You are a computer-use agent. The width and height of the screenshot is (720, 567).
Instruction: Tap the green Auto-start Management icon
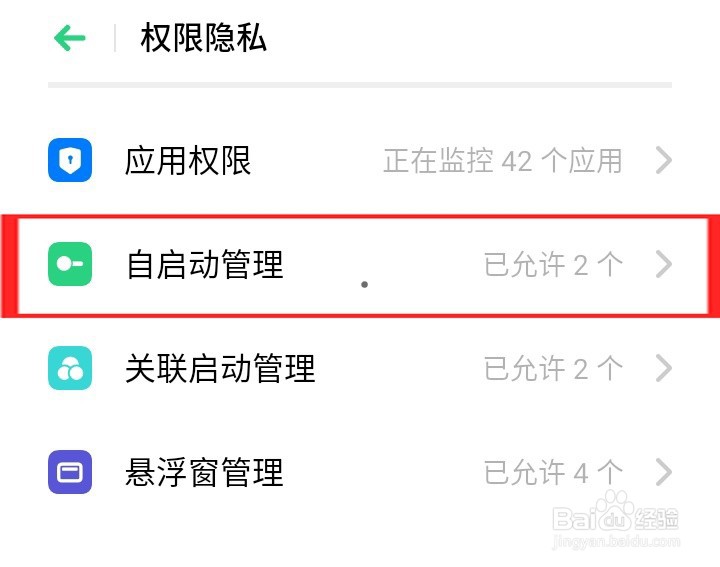[70, 264]
